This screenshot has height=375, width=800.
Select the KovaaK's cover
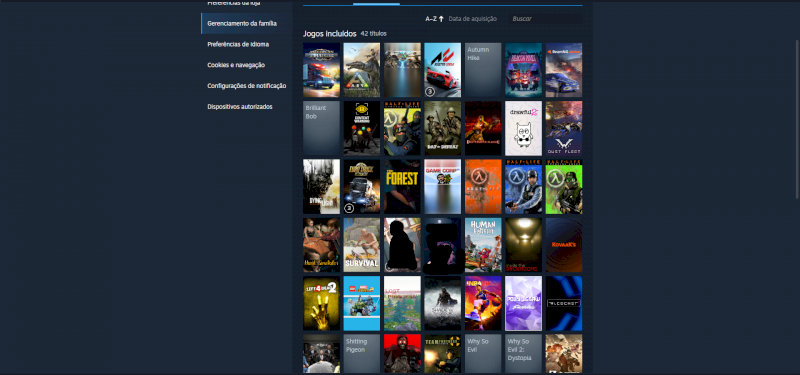click(x=564, y=245)
